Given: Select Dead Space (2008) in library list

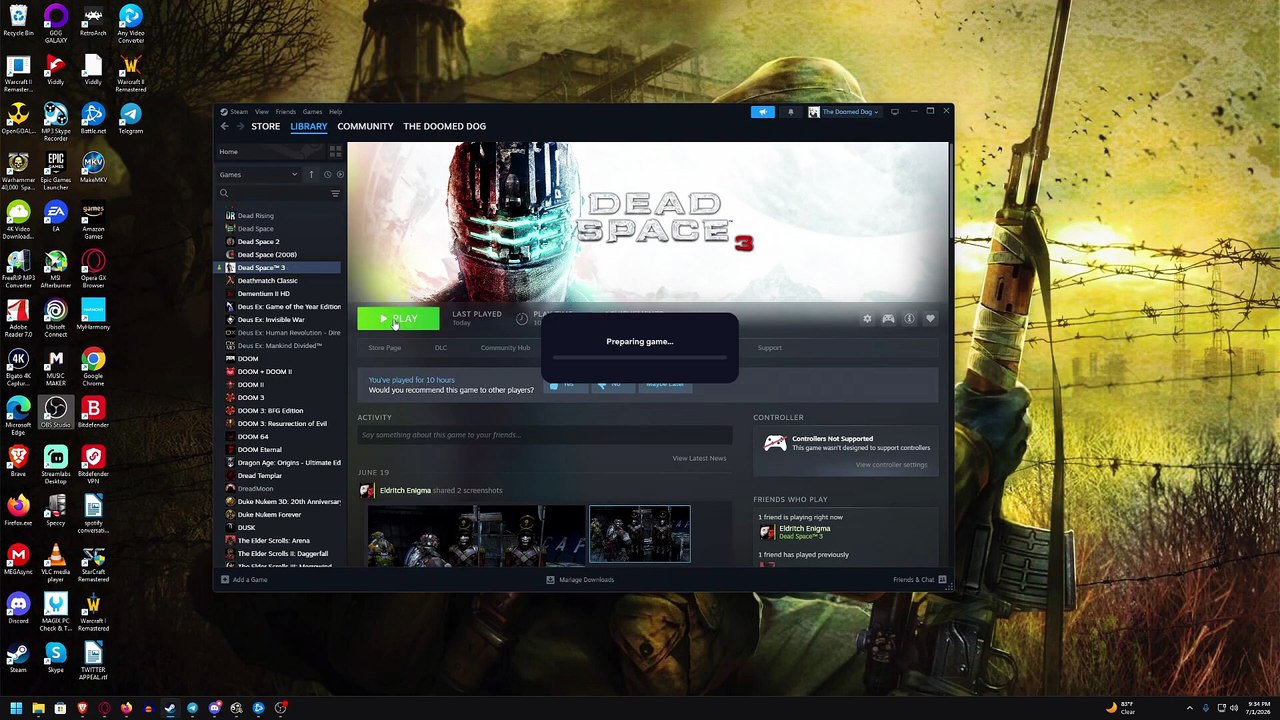Looking at the screenshot, I should (x=267, y=255).
